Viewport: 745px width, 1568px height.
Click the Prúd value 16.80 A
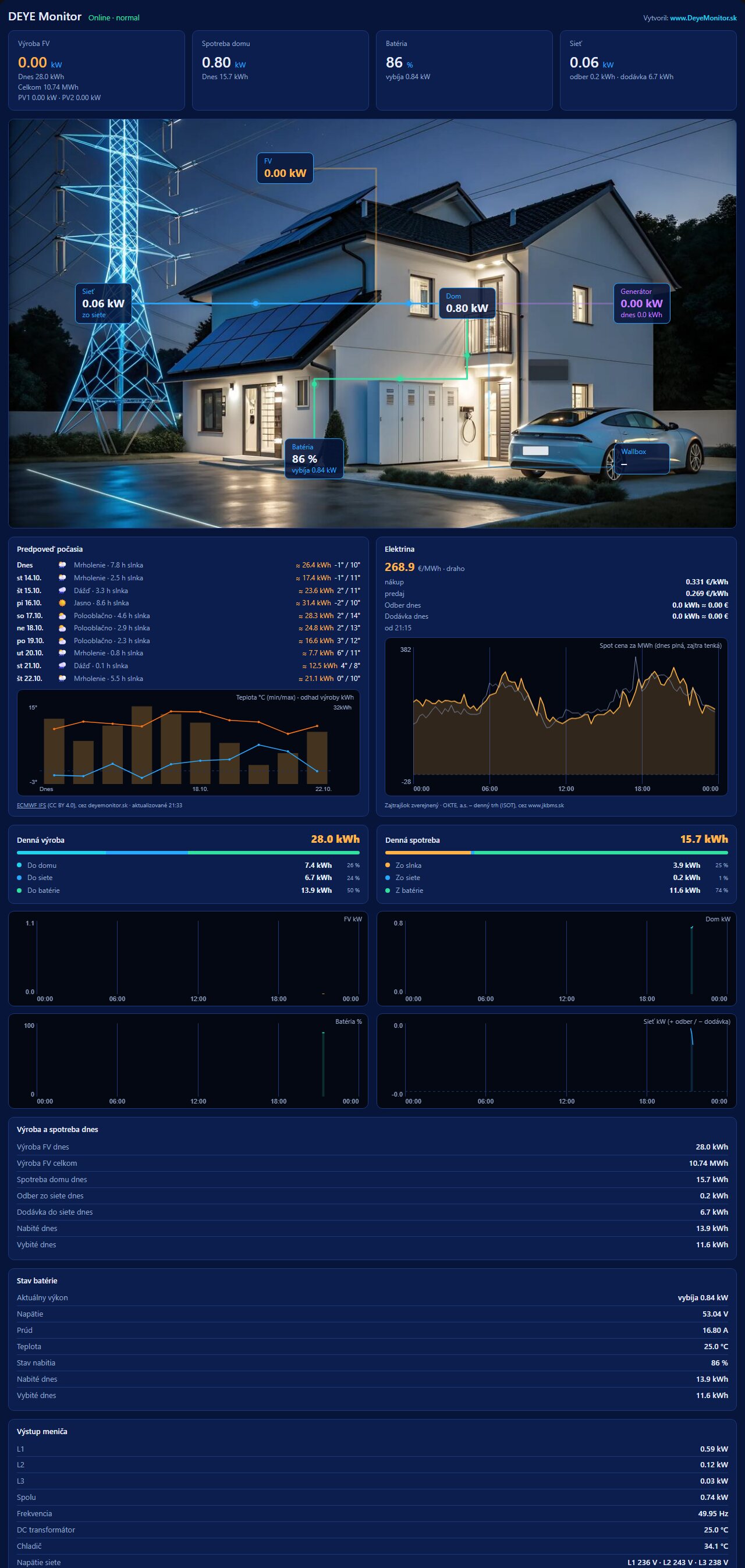[x=715, y=1330]
